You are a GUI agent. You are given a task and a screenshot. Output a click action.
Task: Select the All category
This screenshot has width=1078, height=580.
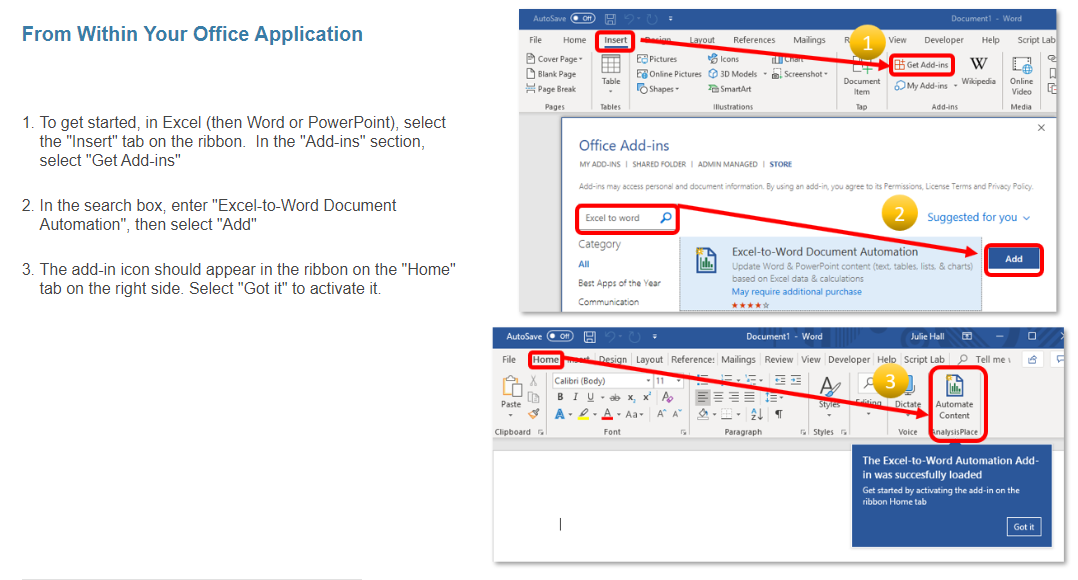[583, 264]
